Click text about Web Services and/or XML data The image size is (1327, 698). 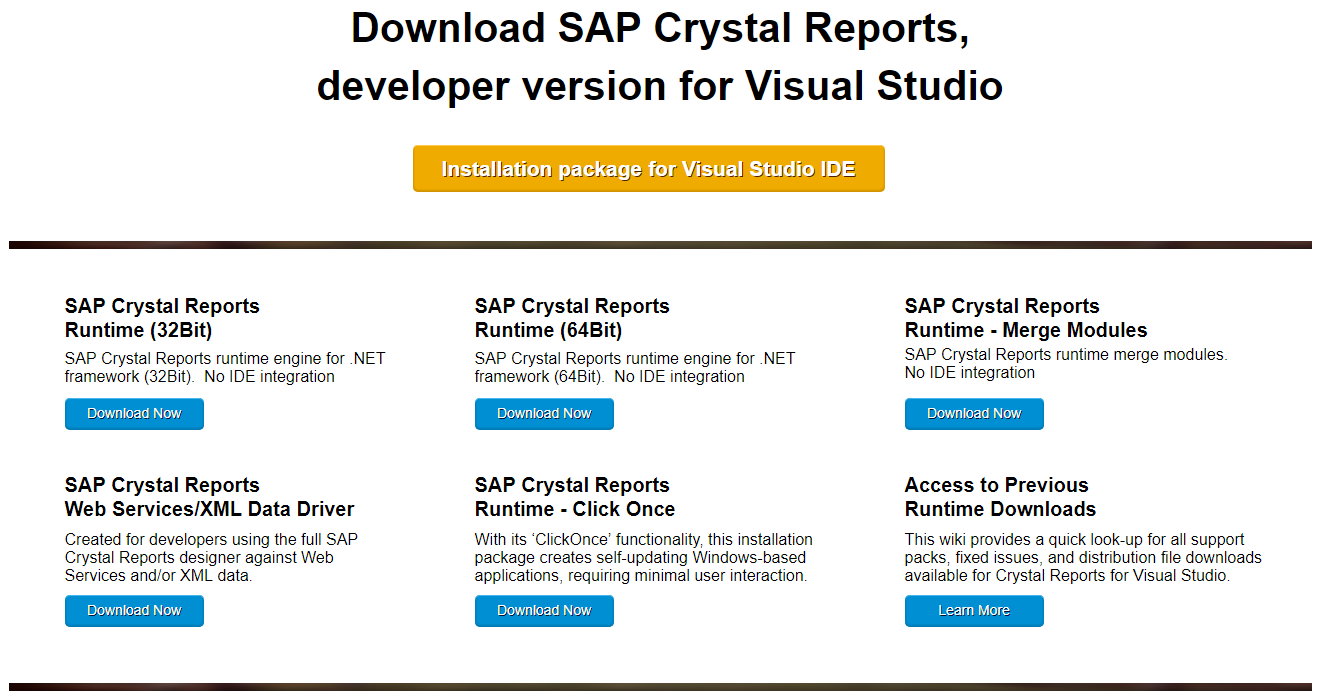(211, 557)
